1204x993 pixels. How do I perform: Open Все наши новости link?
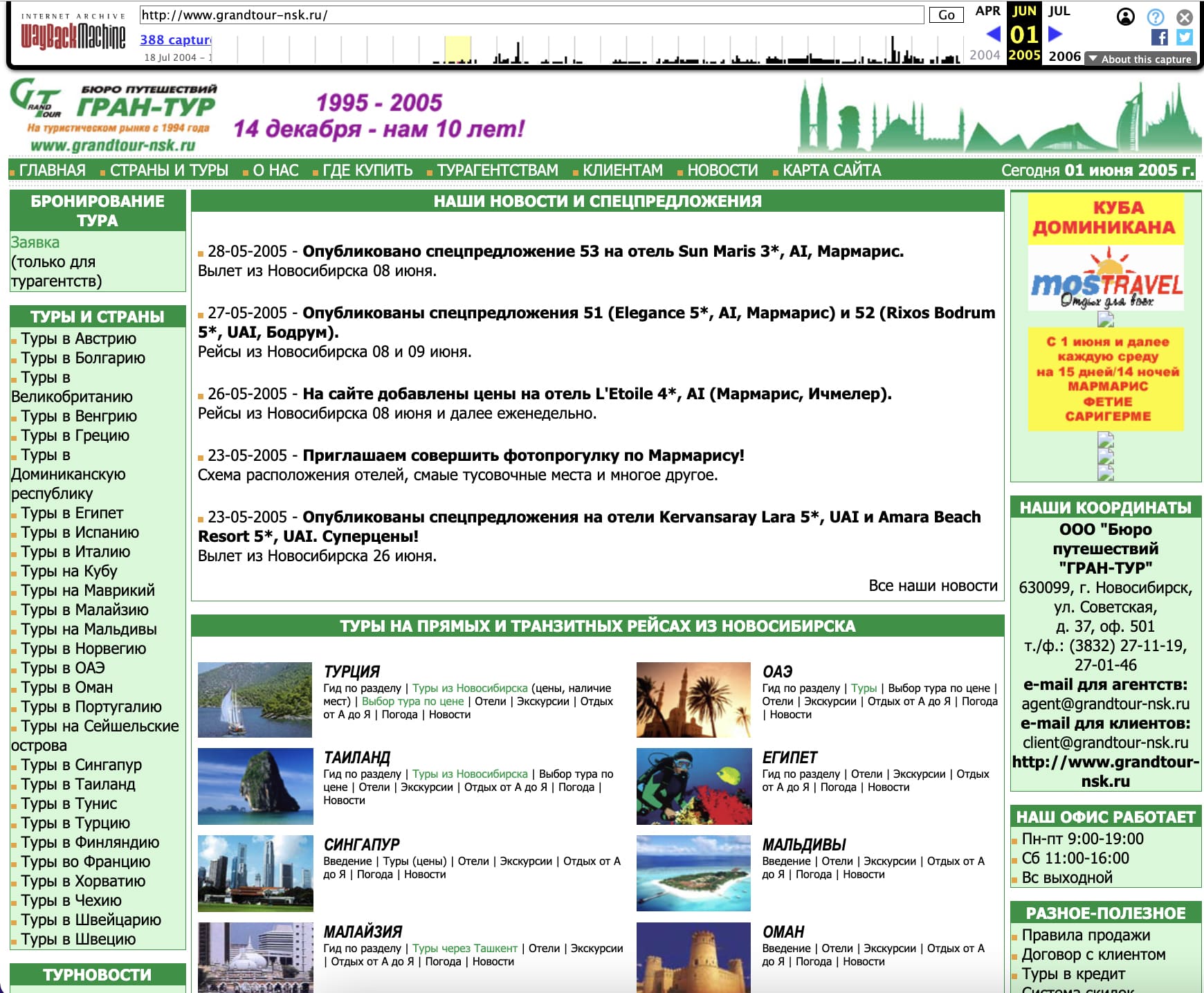pos(933,585)
